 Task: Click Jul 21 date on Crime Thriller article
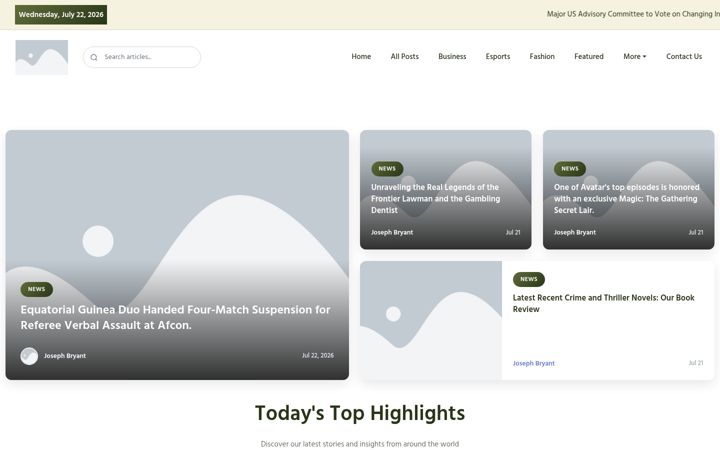[696, 363]
